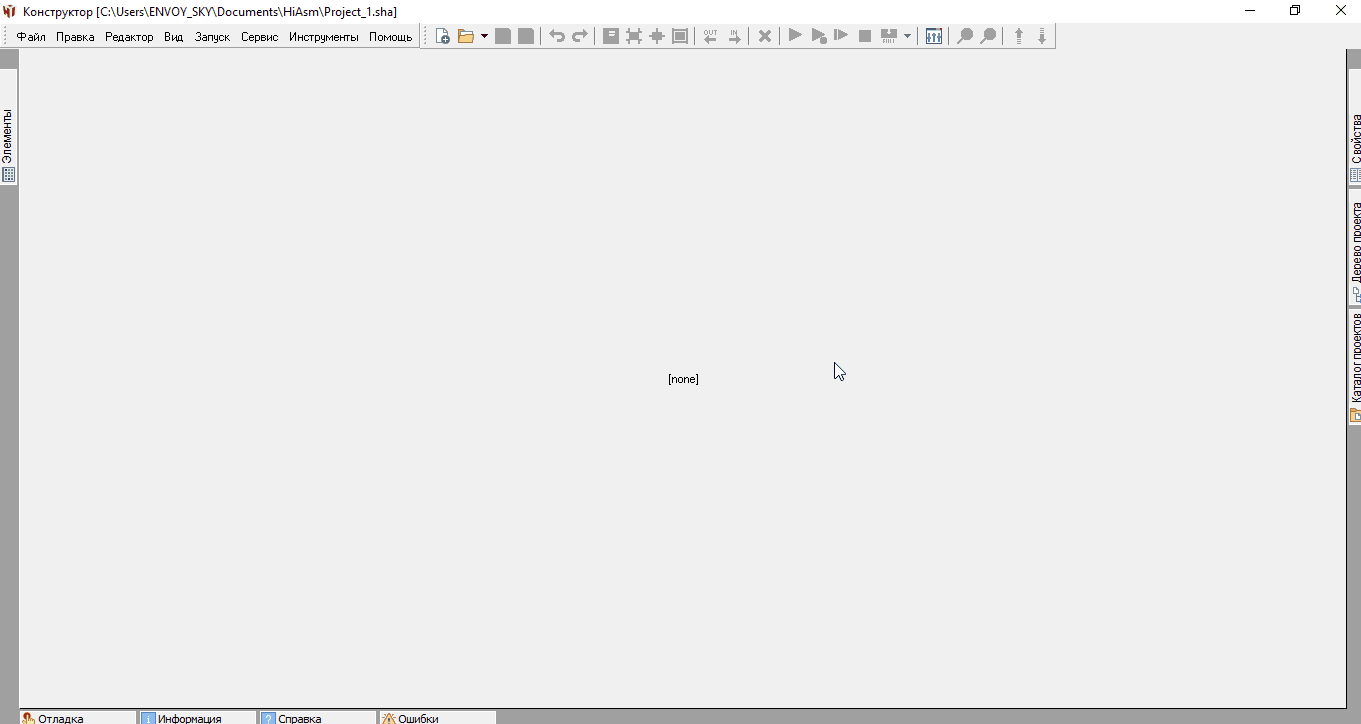Open the Правка menu
Viewport: 1361px width, 724px height.
point(75,37)
